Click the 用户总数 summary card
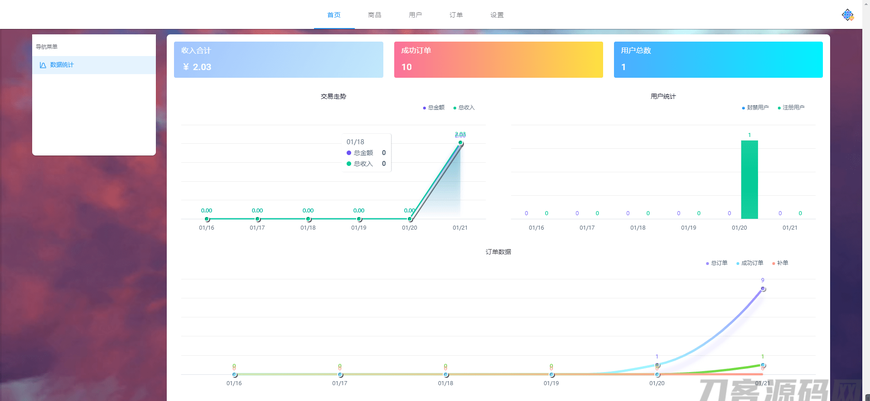 click(x=718, y=59)
